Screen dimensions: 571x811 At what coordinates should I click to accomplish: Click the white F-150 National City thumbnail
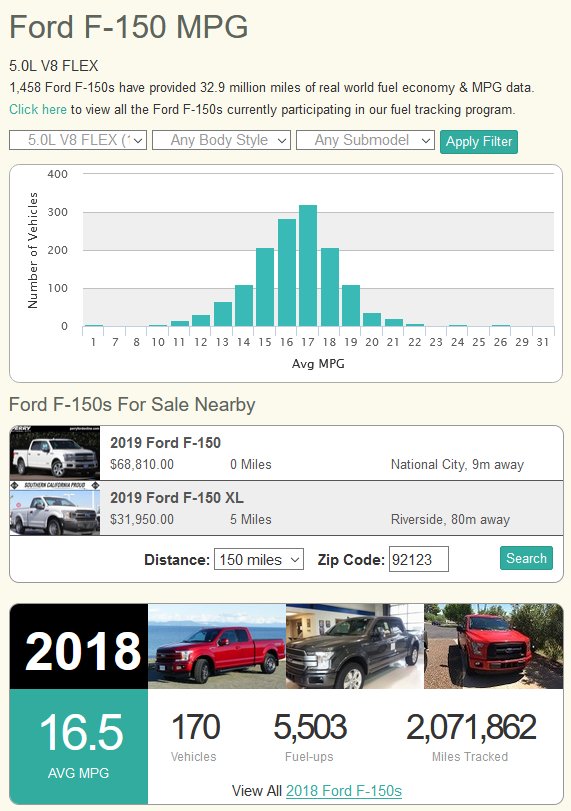(x=55, y=453)
